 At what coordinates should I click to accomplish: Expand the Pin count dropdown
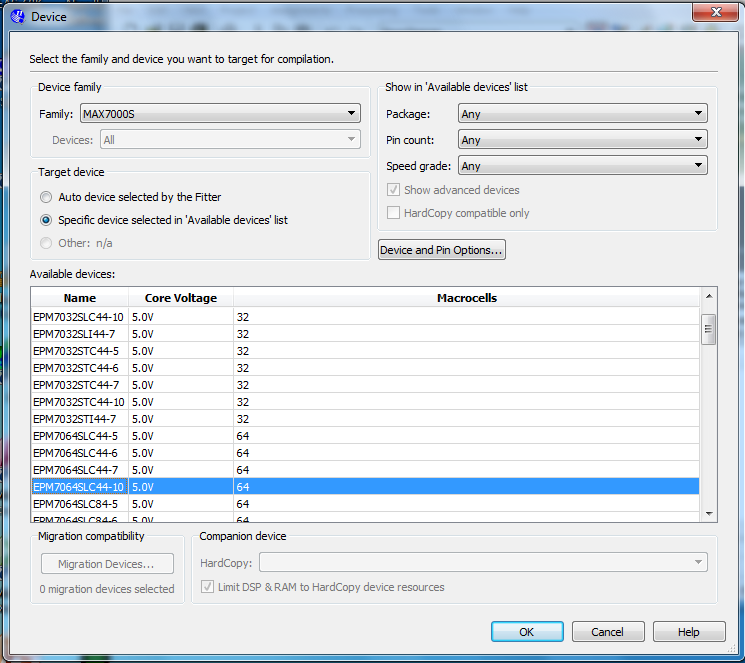coord(583,140)
